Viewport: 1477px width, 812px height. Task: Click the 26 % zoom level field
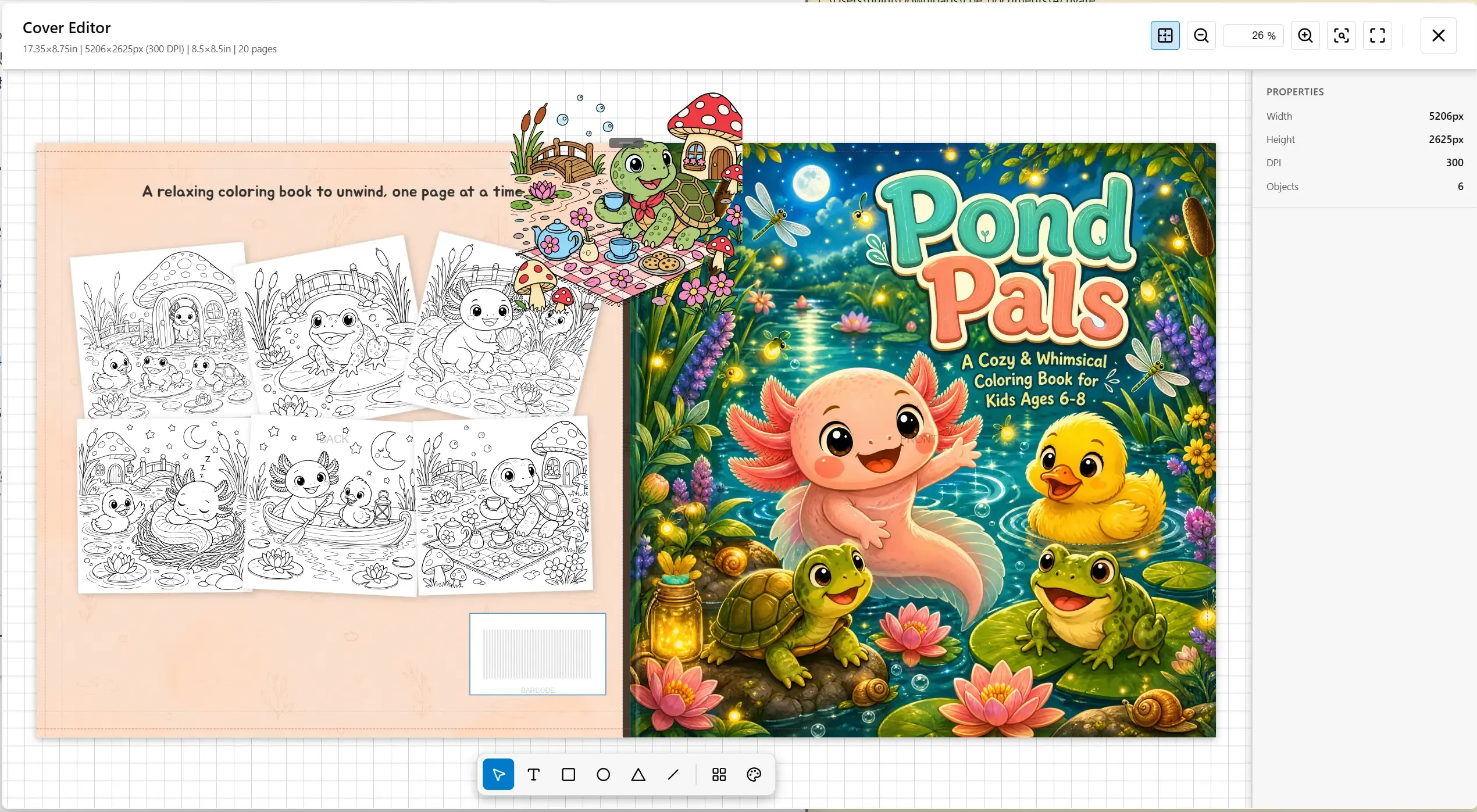pyautogui.click(x=1253, y=35)
